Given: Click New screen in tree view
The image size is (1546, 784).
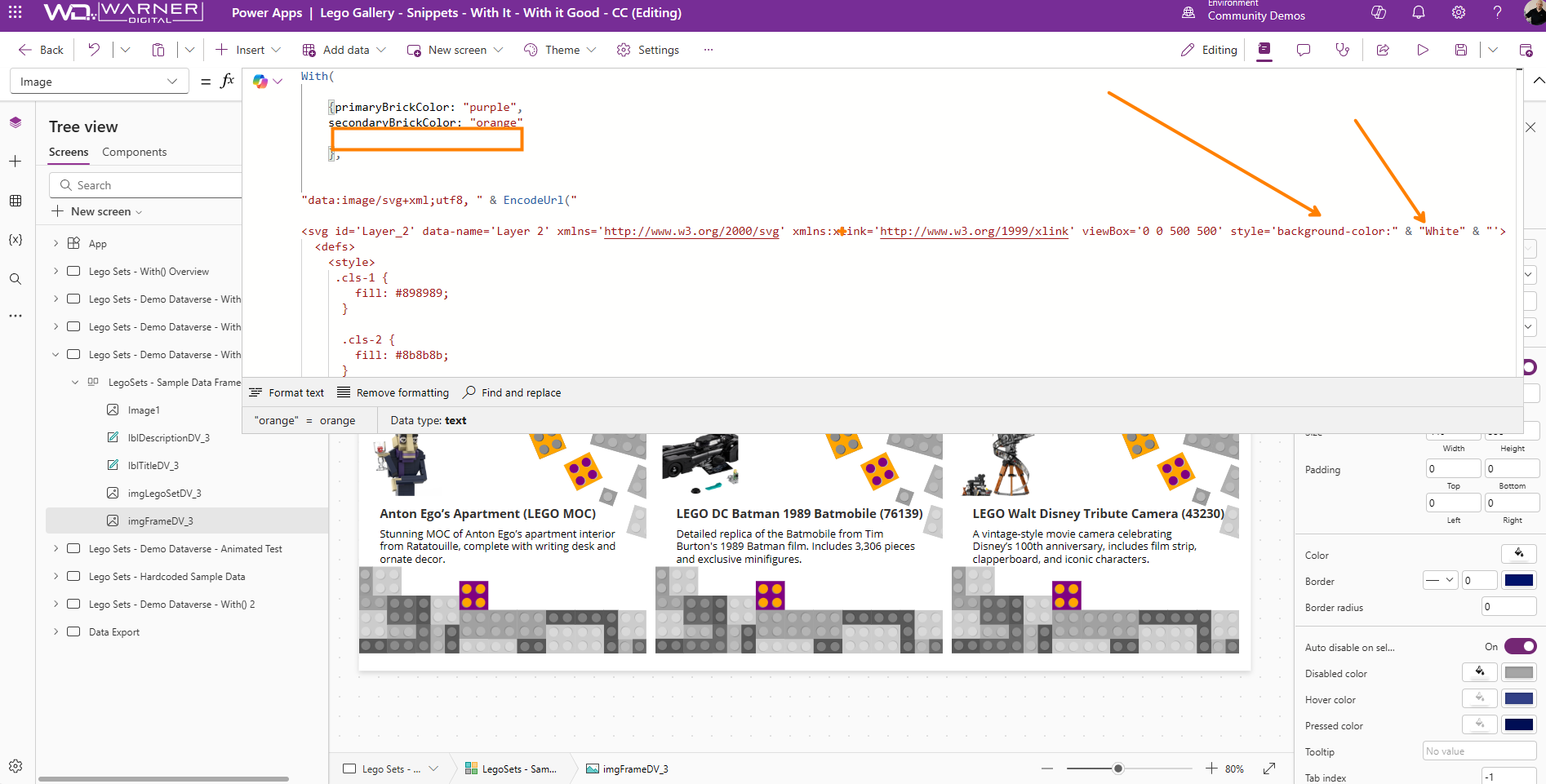Looking at the screenshot, I should point(97,211).
